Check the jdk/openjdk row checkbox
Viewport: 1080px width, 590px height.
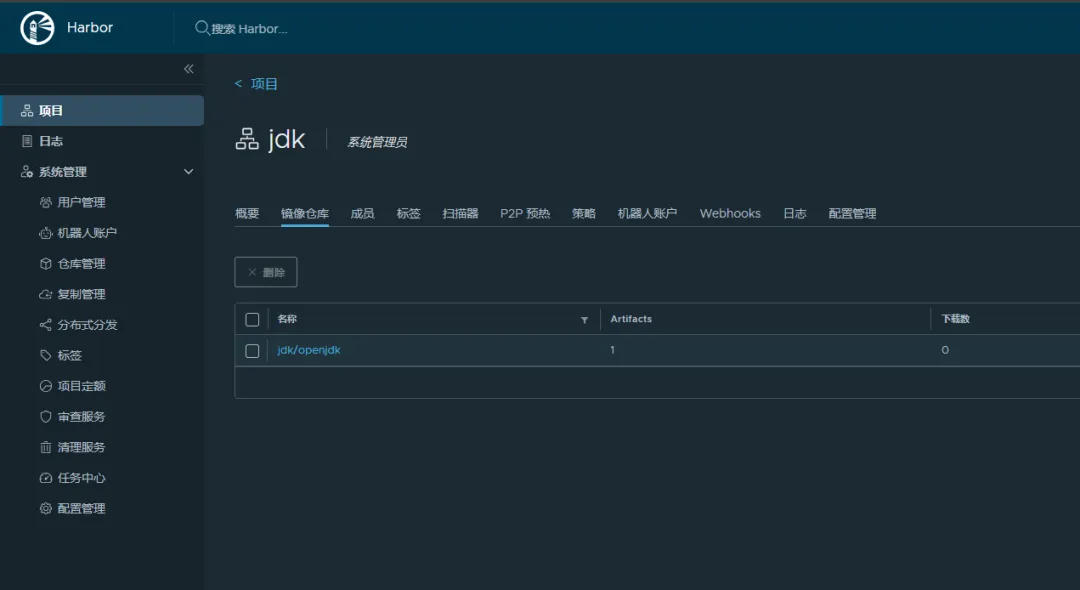pyautogui.click(x=252, y=351)
